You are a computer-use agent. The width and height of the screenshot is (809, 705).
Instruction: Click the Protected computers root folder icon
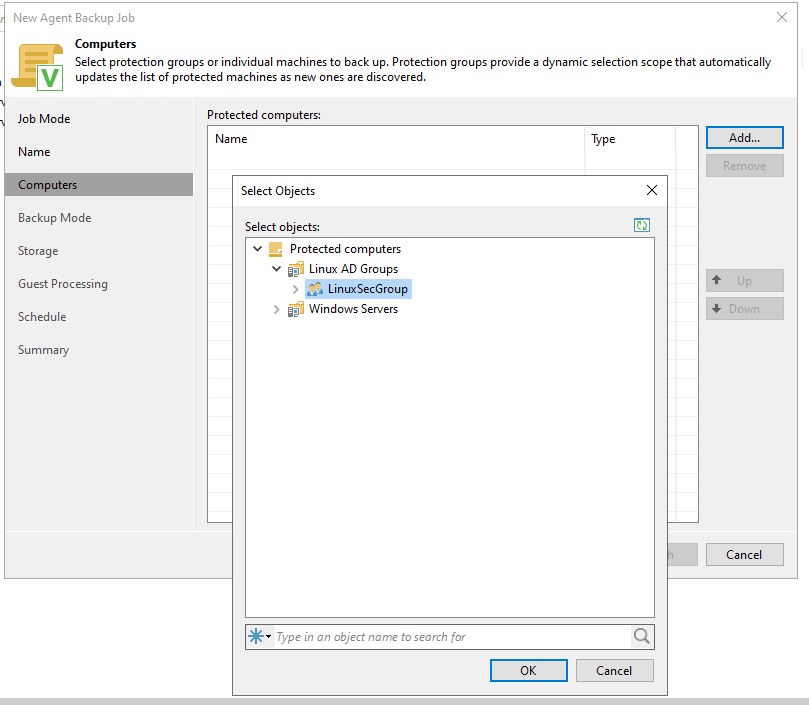(x=276, y=249)
